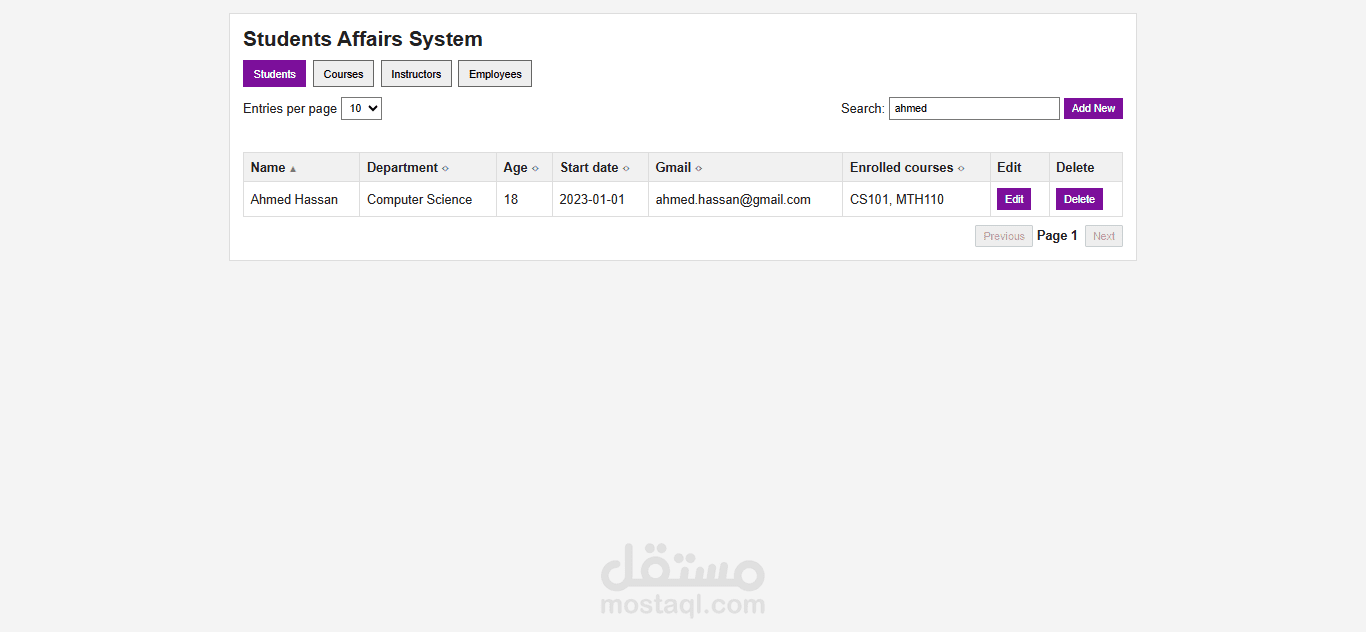Sort by Start date sort icon
Image resolution: width=1366 pixels, height=632 pixels.
[626, 168]
